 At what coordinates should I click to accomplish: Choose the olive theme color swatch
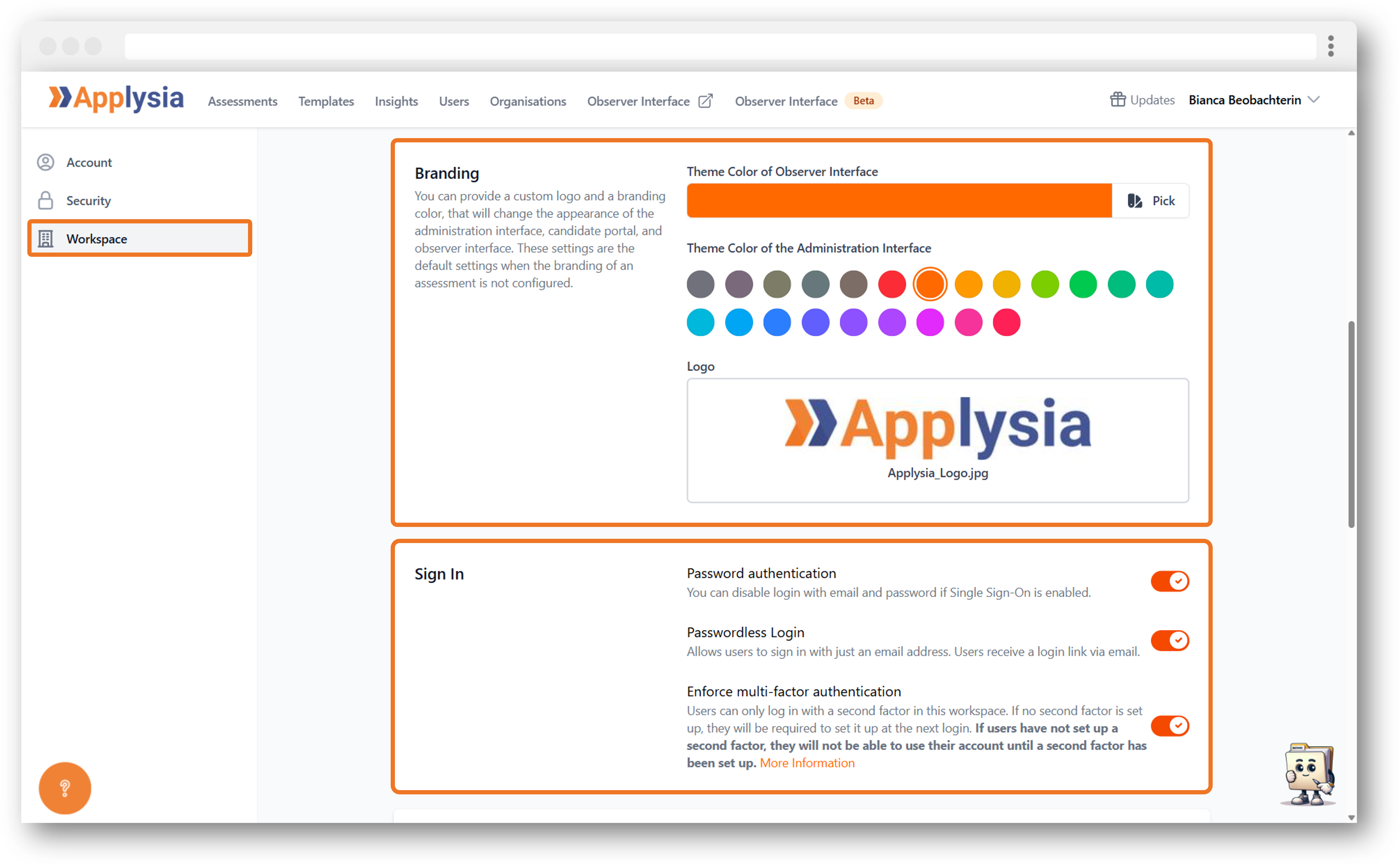[x=777, y=285]
